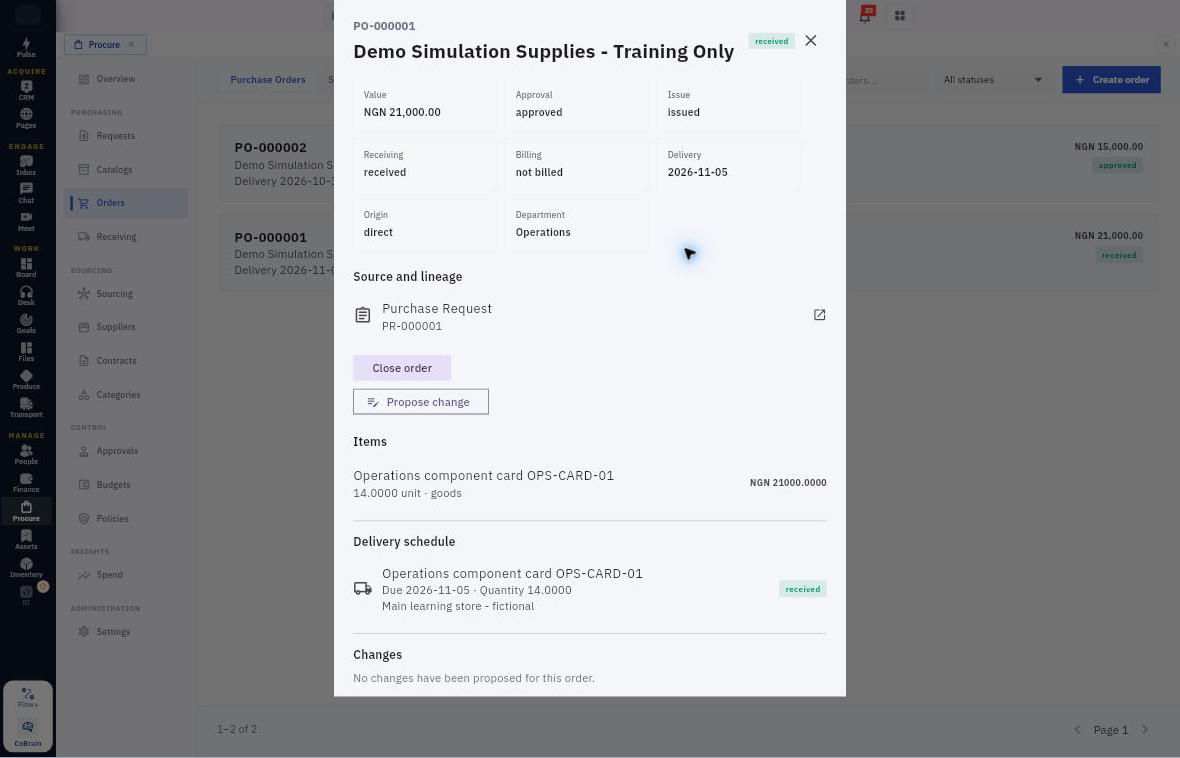Click the delivery truck icon in schedule
The width and height of the screenshot is (1180, 758).
(363, 588)
